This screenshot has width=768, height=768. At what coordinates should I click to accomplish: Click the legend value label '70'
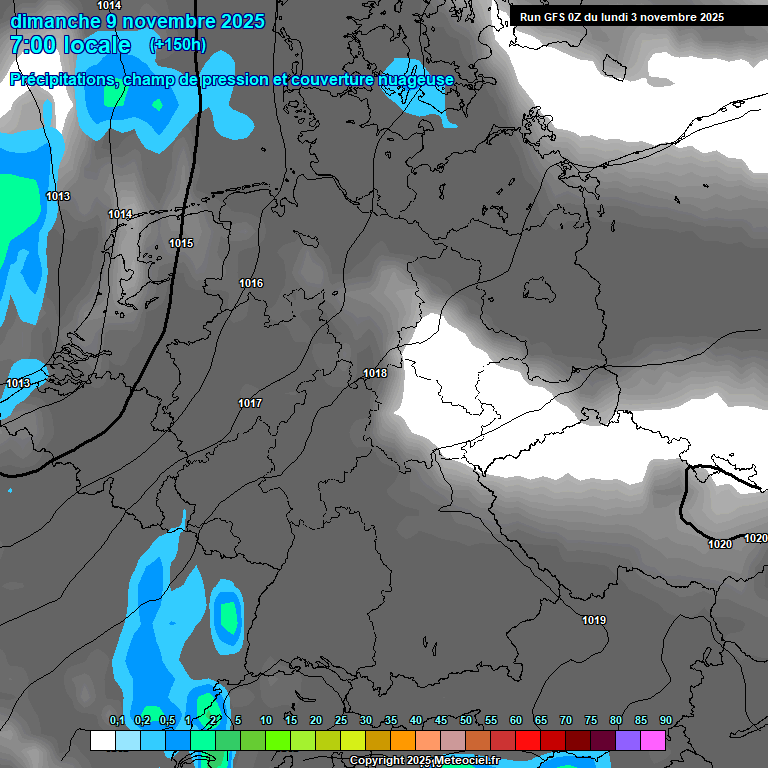pyautogui.click(x=566, y=720)
